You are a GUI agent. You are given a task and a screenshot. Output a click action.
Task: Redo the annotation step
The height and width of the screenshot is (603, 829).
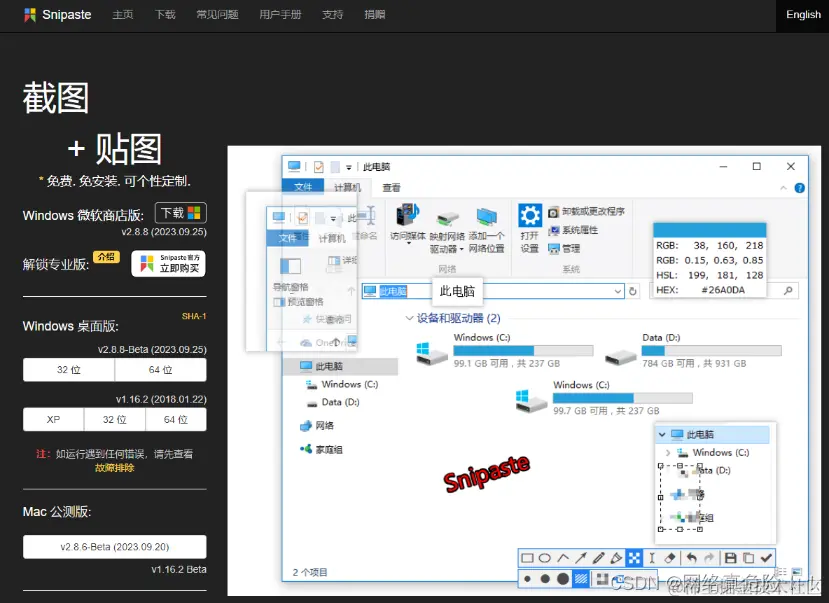click(x=708, y=558)
